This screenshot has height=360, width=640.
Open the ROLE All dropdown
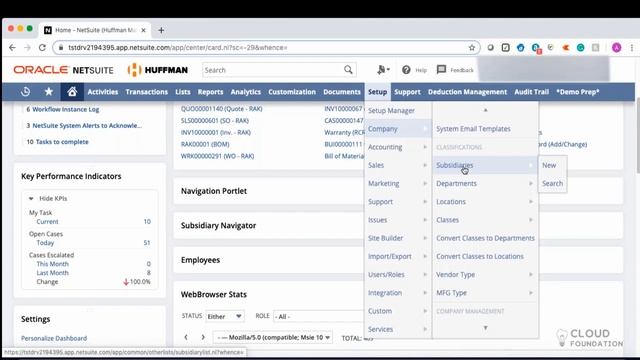[318, 316]
